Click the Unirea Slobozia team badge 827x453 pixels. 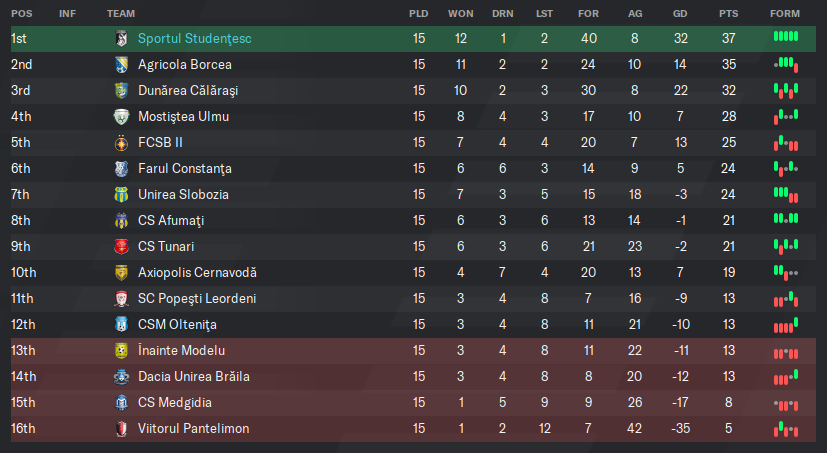(x=121, y=195)
